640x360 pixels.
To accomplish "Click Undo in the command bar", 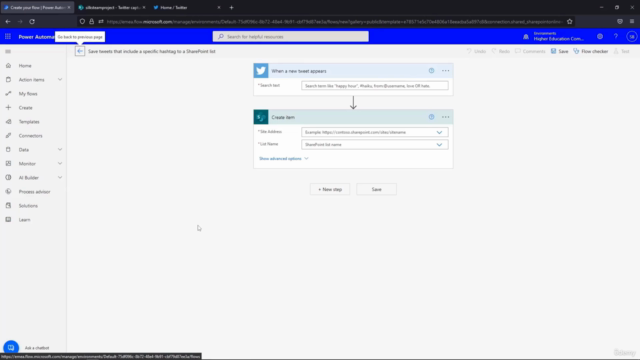I will (x=476, y=51).
